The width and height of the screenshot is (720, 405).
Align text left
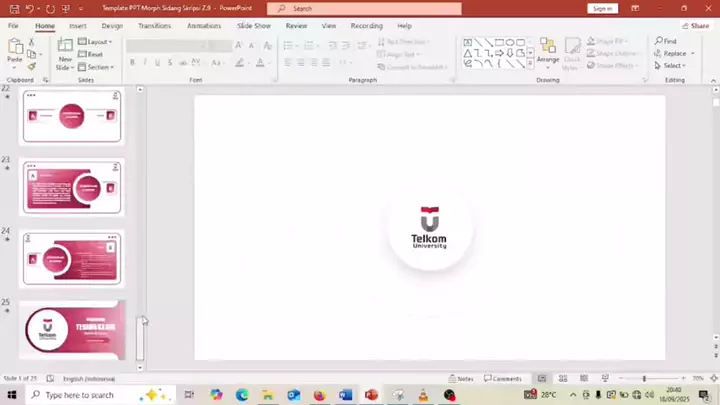pyautogui.click(x=288, y=62)
